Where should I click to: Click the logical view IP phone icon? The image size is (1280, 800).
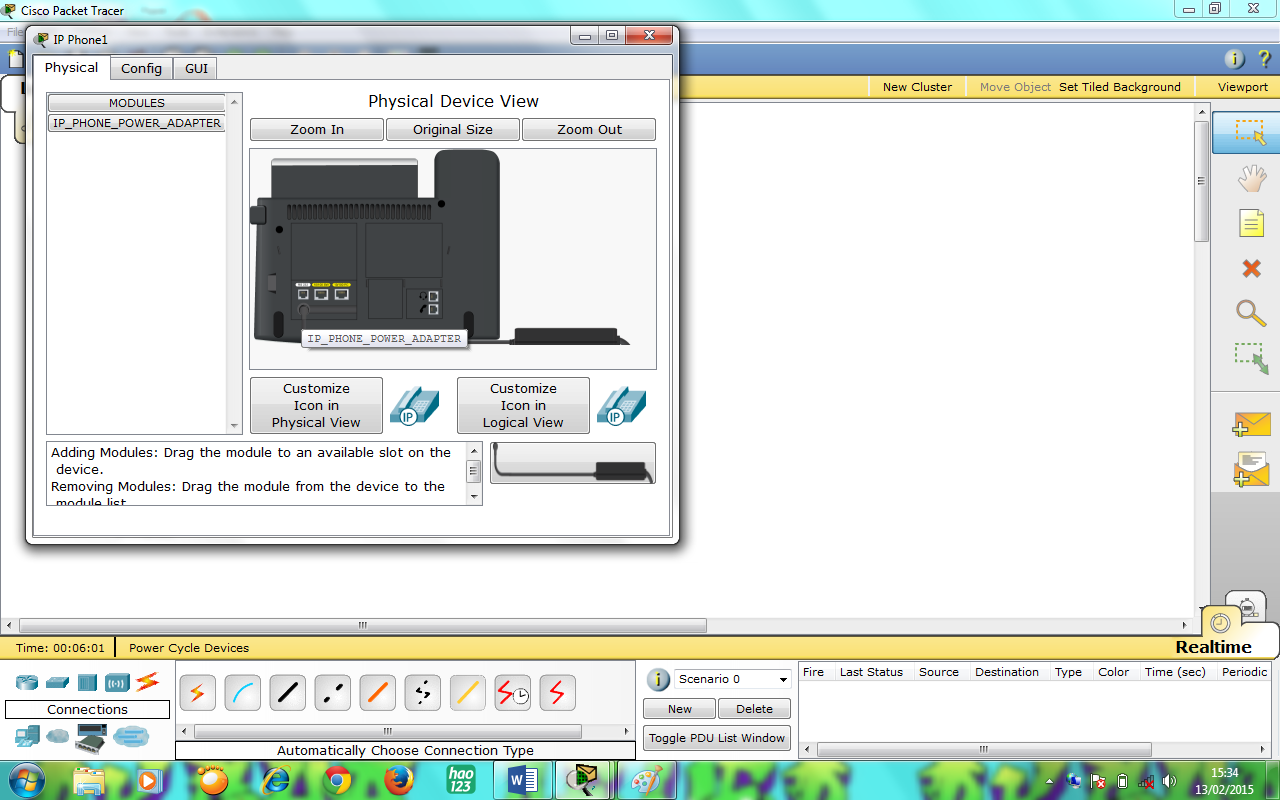(621, 405)
